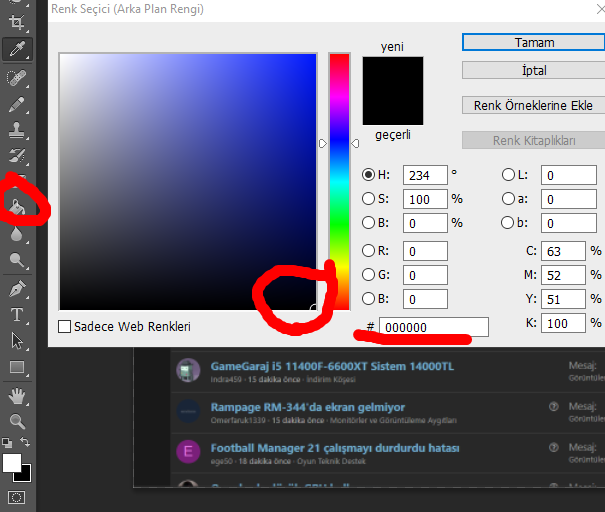Image resolution: width=605 pixels, height=512 pixels.
Task: Select the History Brush tool
Action: pos(17,156)
